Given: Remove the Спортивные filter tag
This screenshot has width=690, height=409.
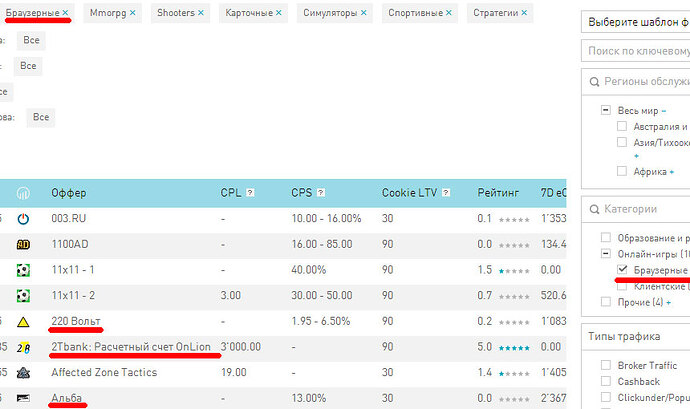Looking at the screenshot, I should pos(448,13).
